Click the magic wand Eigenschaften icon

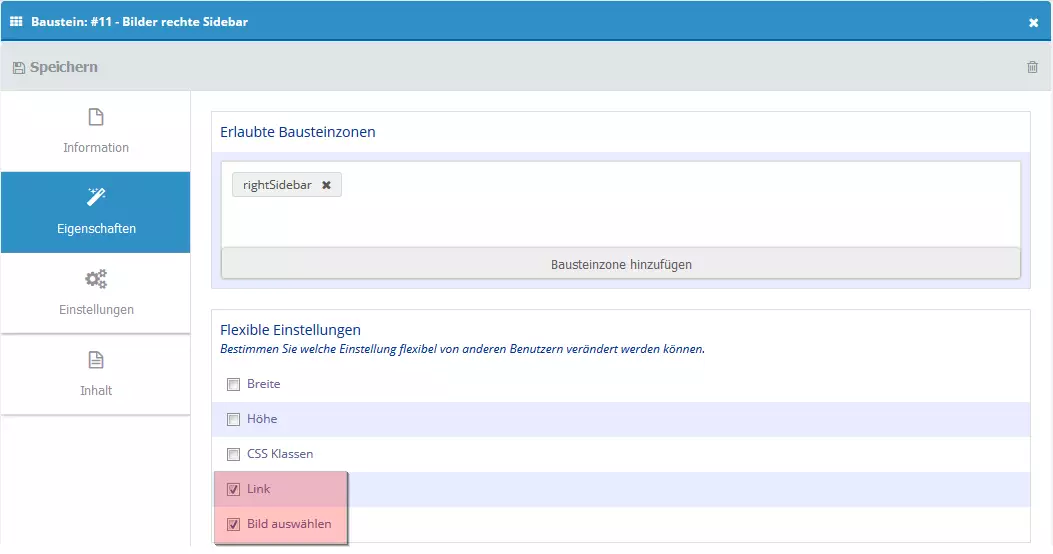[96, 196]
